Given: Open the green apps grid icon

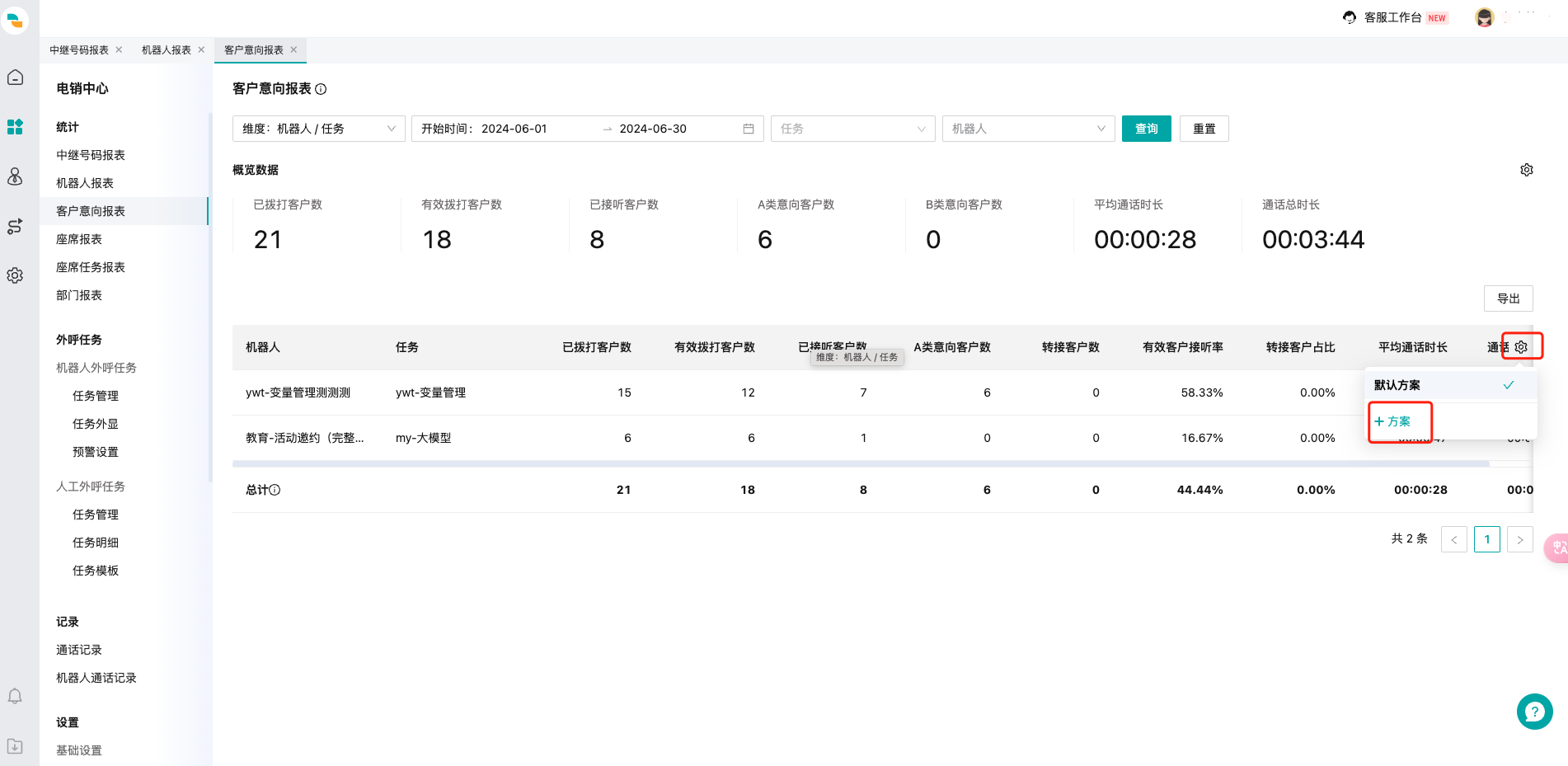Looking at the screenshot, I should [15, 127].
